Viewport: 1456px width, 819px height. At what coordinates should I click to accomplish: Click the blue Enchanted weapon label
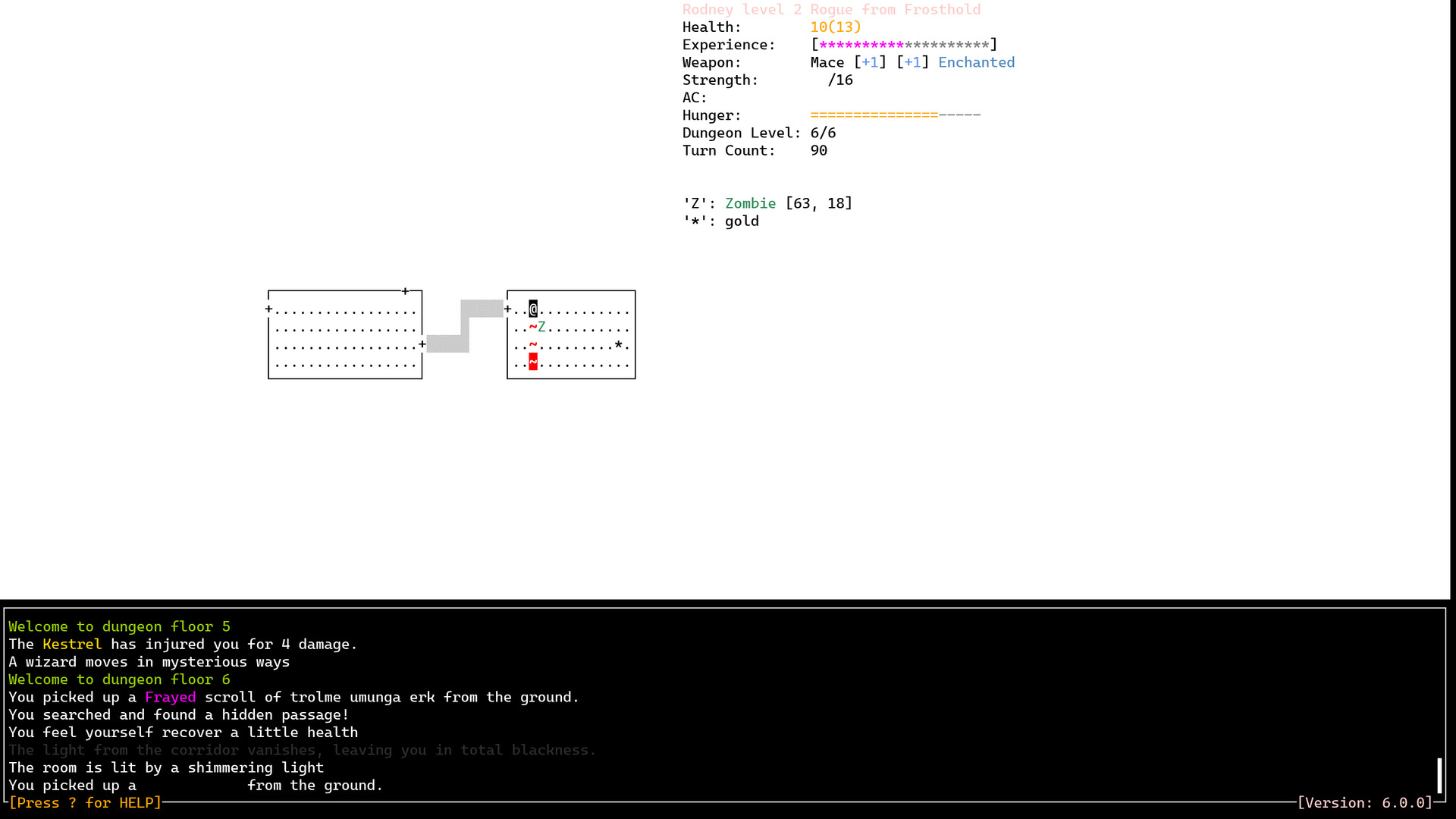(x=976, y=62)
